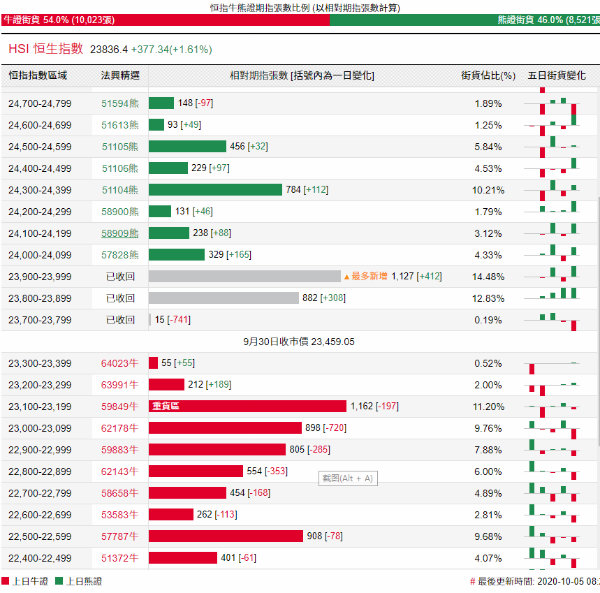600x593 pixels.
Task: Open bull warrant link 58658
Action: pos(119,493)
